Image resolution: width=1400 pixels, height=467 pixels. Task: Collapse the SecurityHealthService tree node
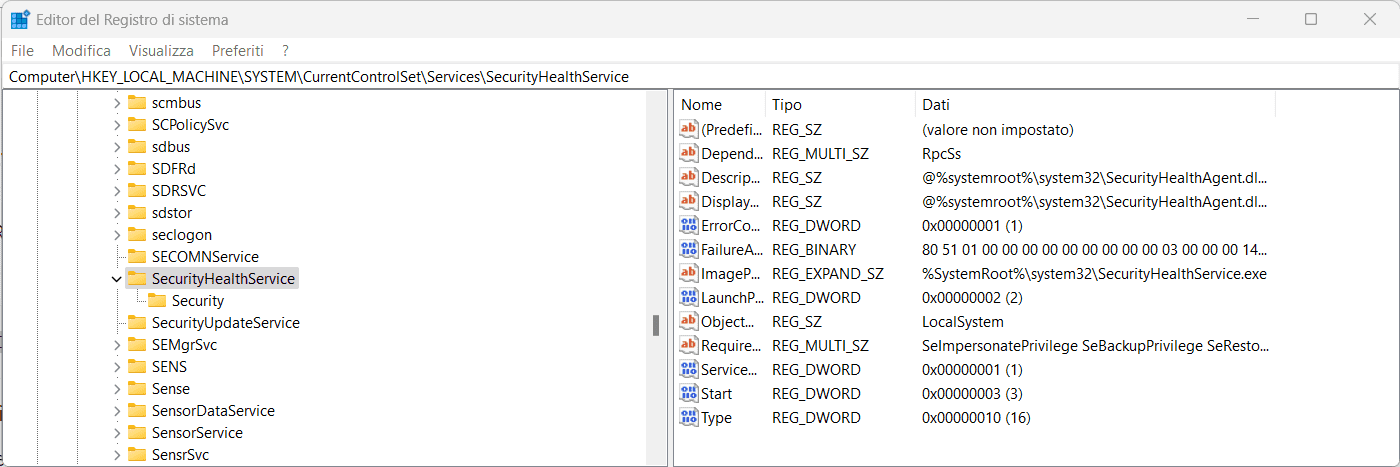[x=117, y=279]
